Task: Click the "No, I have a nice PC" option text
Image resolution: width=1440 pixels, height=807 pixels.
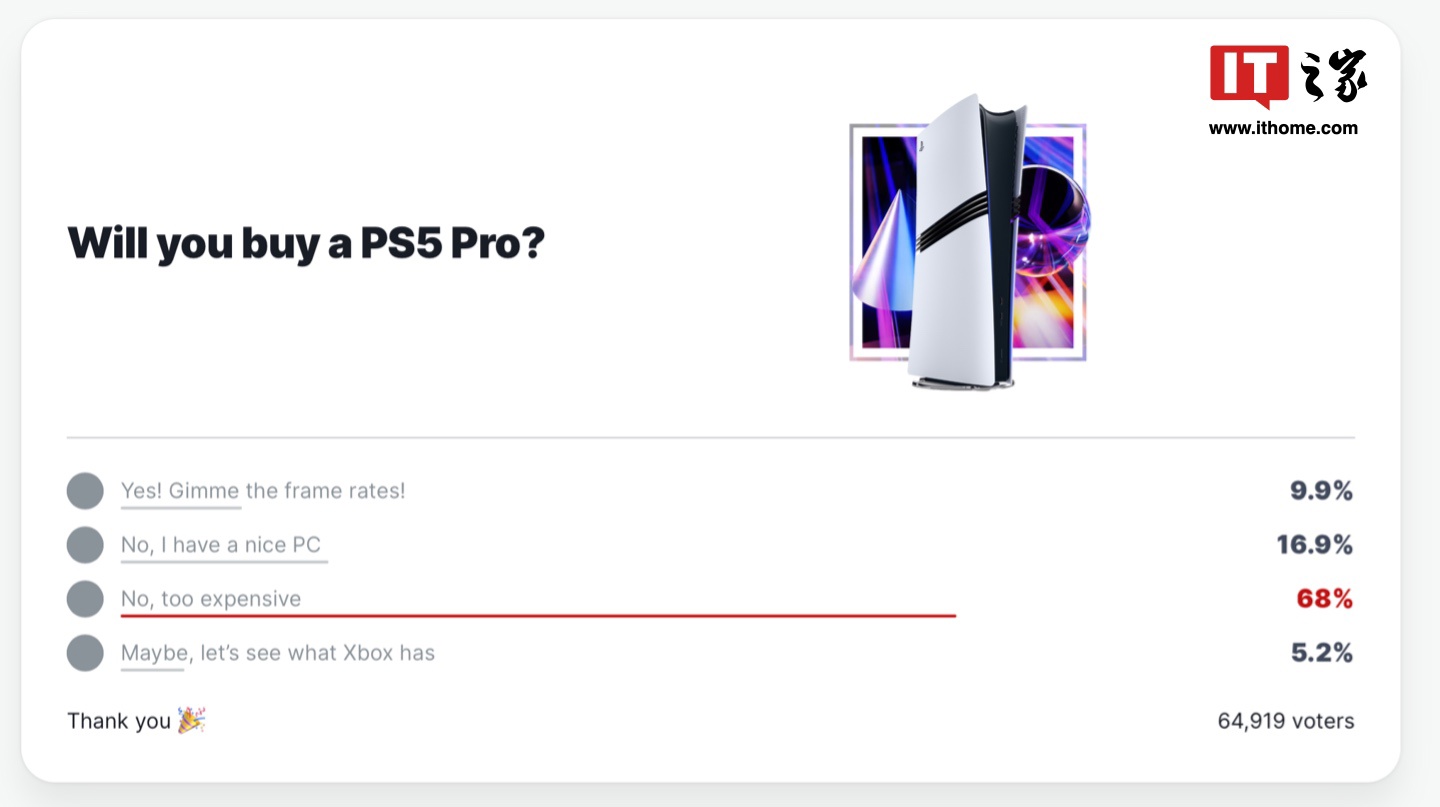Action: [x=221, y=545]
